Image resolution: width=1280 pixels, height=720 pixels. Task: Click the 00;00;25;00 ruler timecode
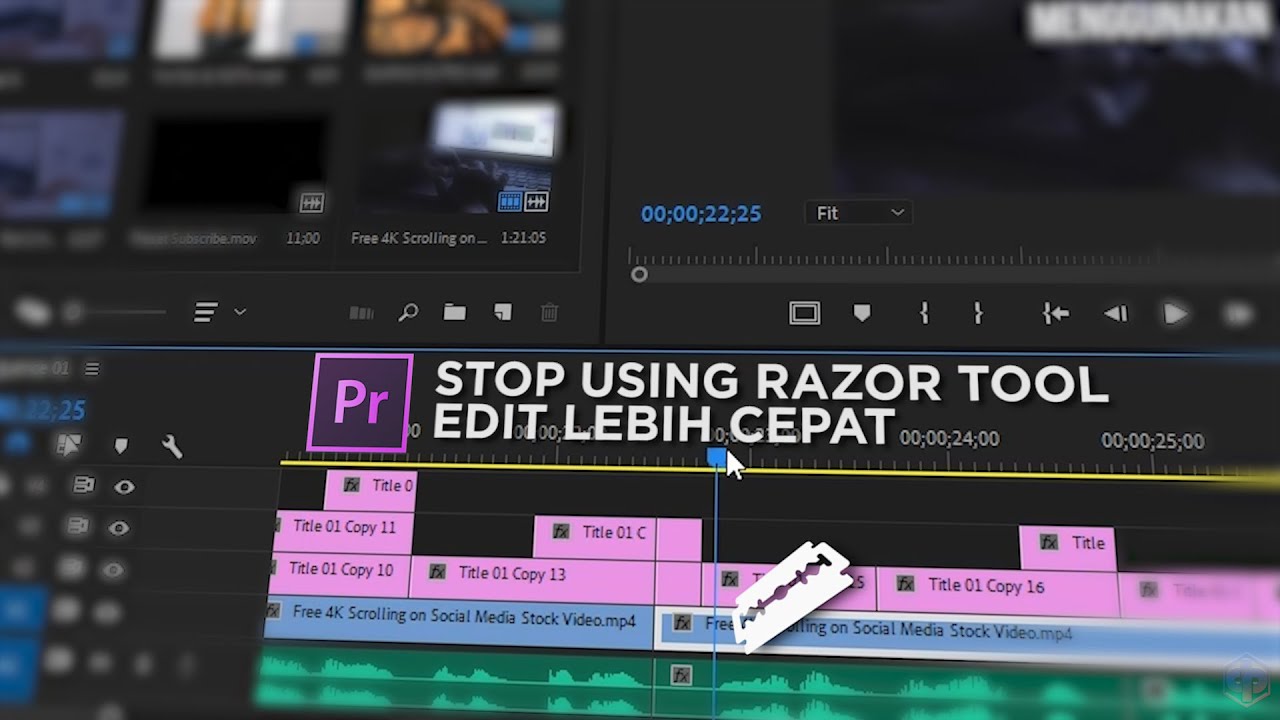1152,440
